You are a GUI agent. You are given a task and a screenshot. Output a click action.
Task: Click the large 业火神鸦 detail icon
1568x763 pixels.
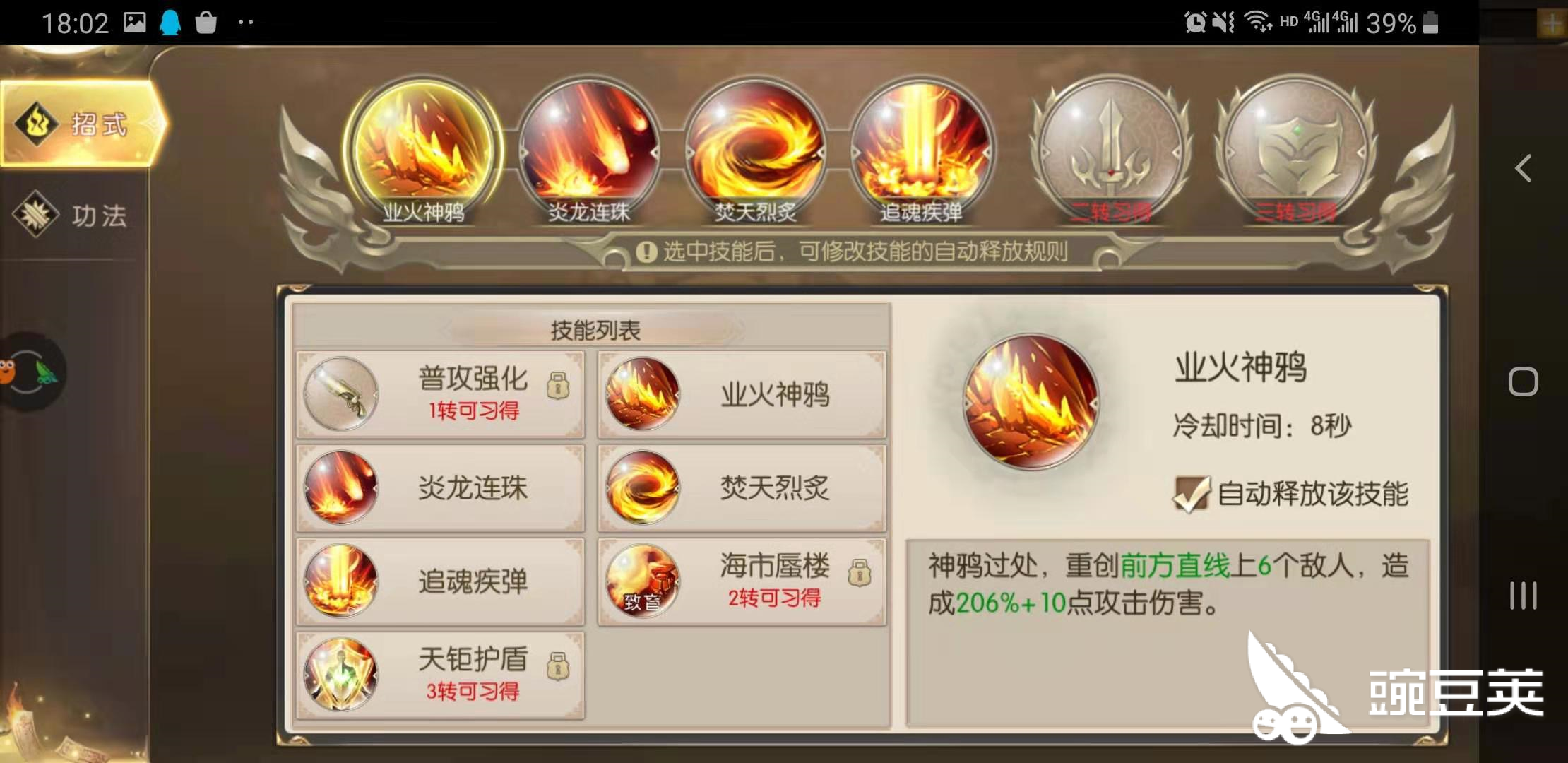click(x=1031, y=403)
